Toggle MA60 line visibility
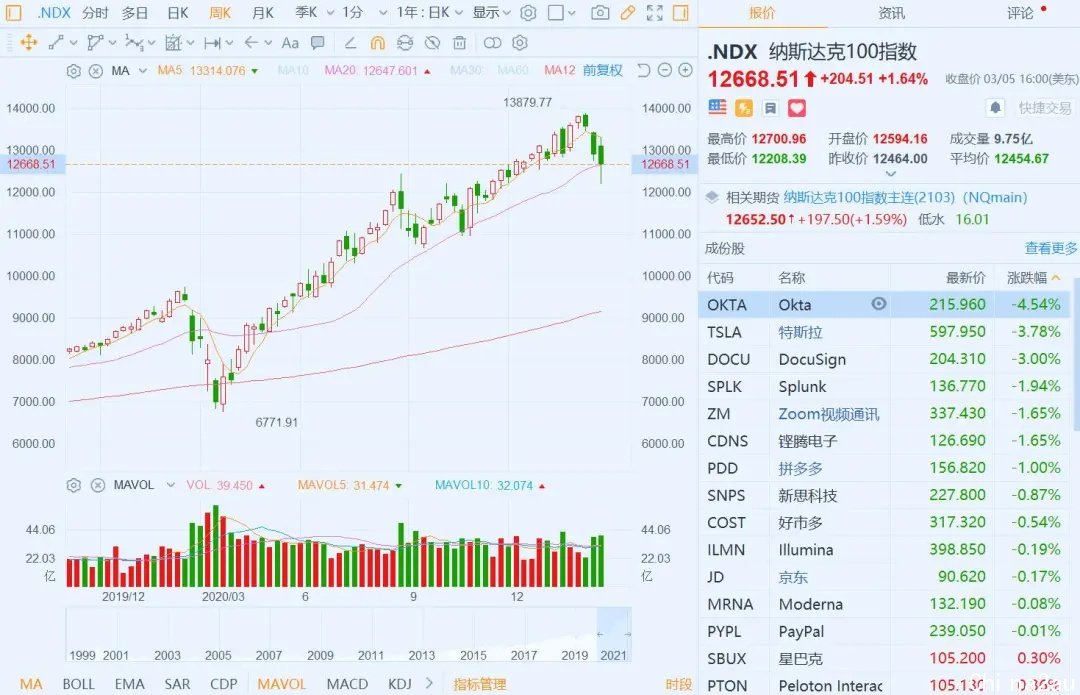The width and height of the screenshot is (1080, 695). tap(512, 70)
